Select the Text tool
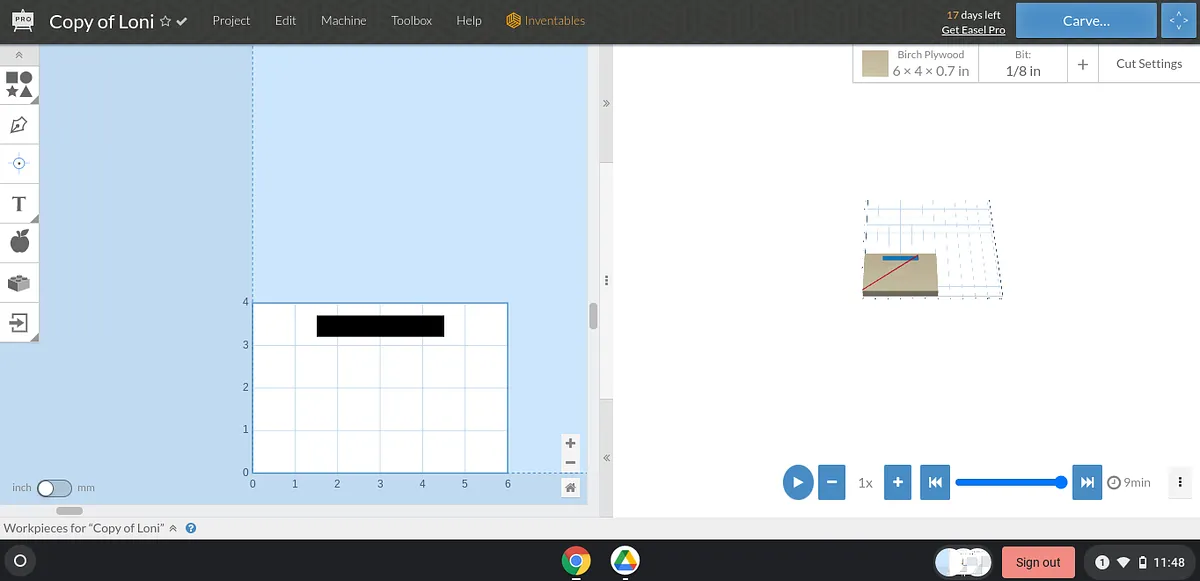This screenshot has height=581, width=1200. click(x=19, y=204)
